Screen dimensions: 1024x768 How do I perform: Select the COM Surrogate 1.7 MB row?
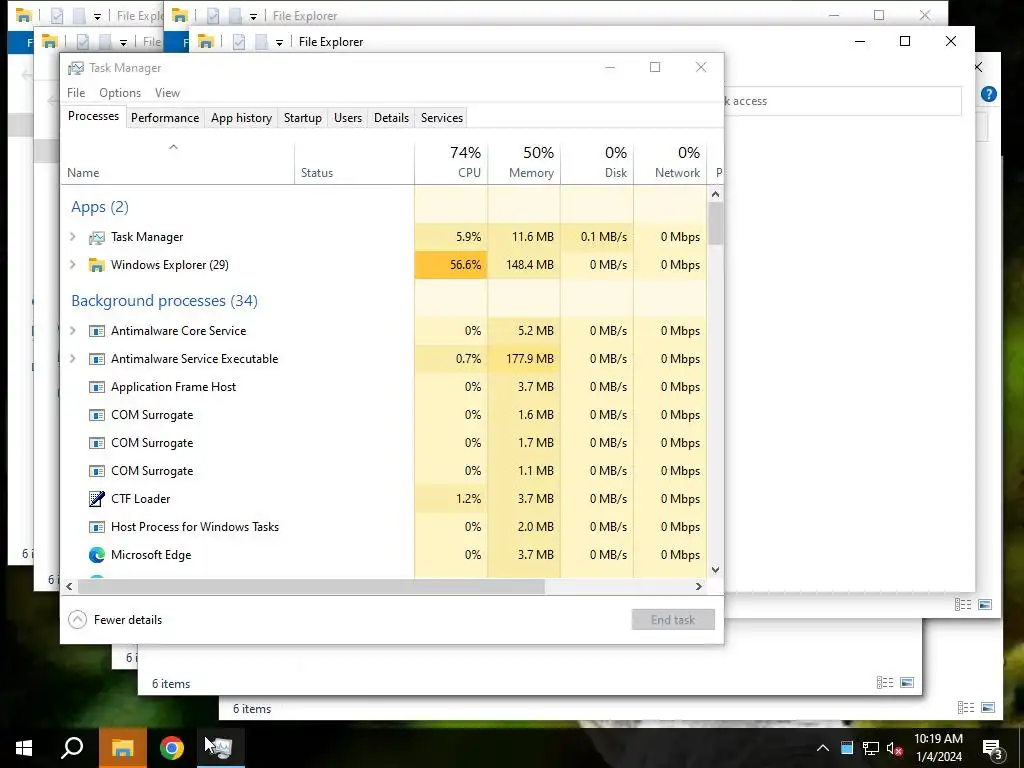383,443
